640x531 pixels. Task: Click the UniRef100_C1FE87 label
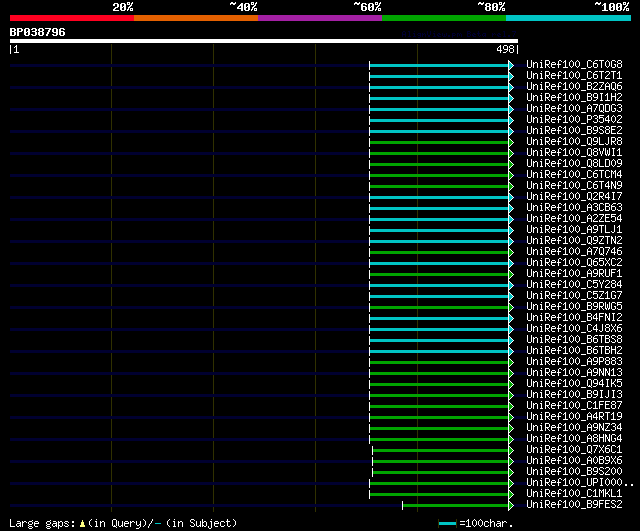tap(574, 406)
